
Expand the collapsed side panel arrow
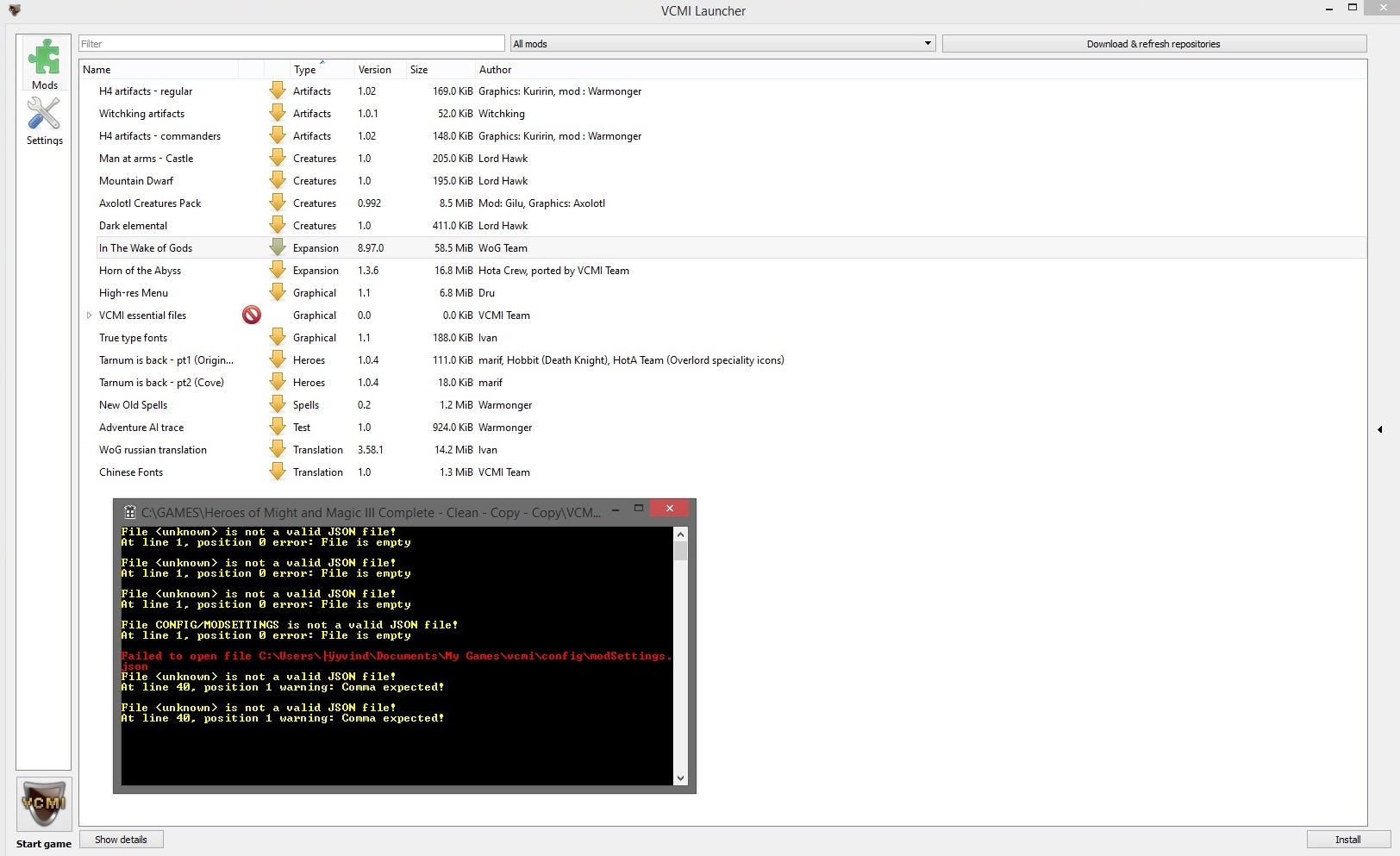tap(1380, 429)
